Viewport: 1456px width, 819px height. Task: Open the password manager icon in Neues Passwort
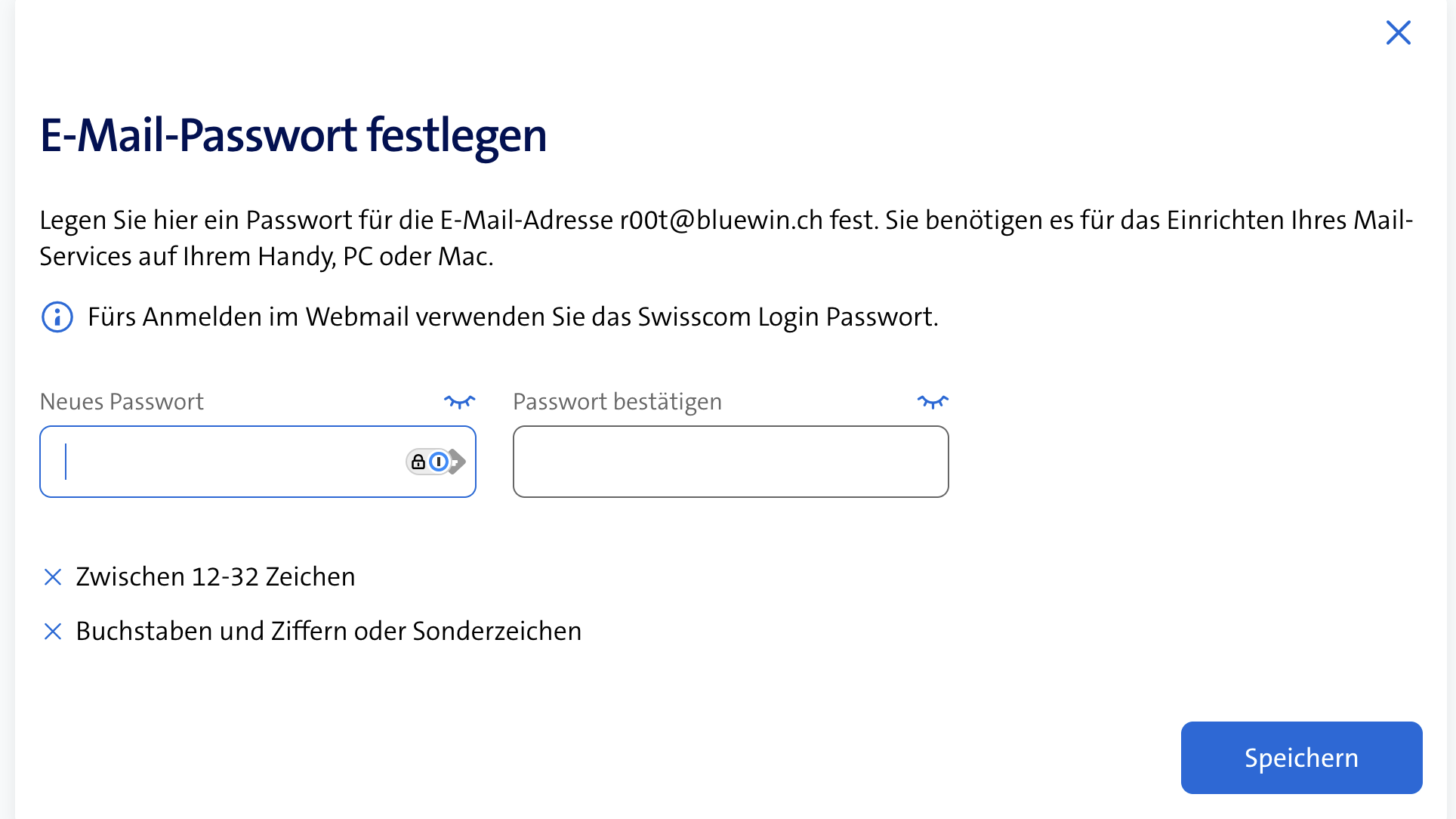point(436,462)
